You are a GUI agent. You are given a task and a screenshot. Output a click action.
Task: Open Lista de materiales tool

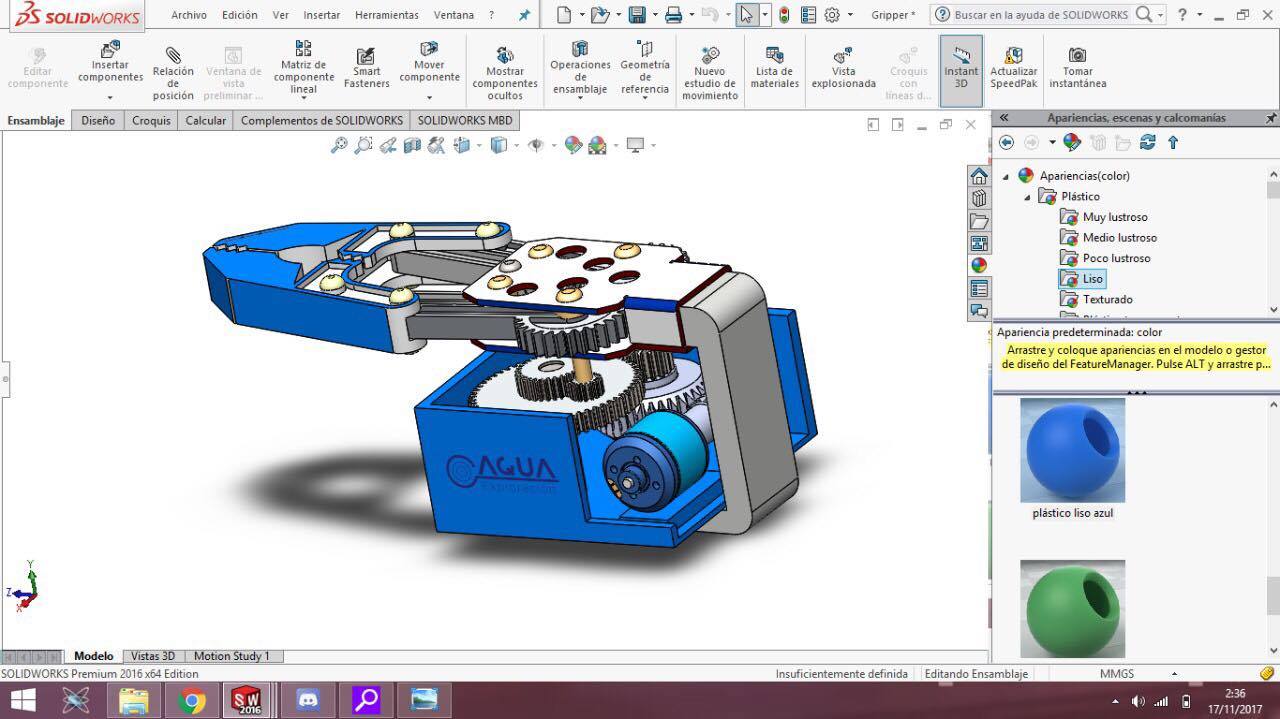coord(774,65)
